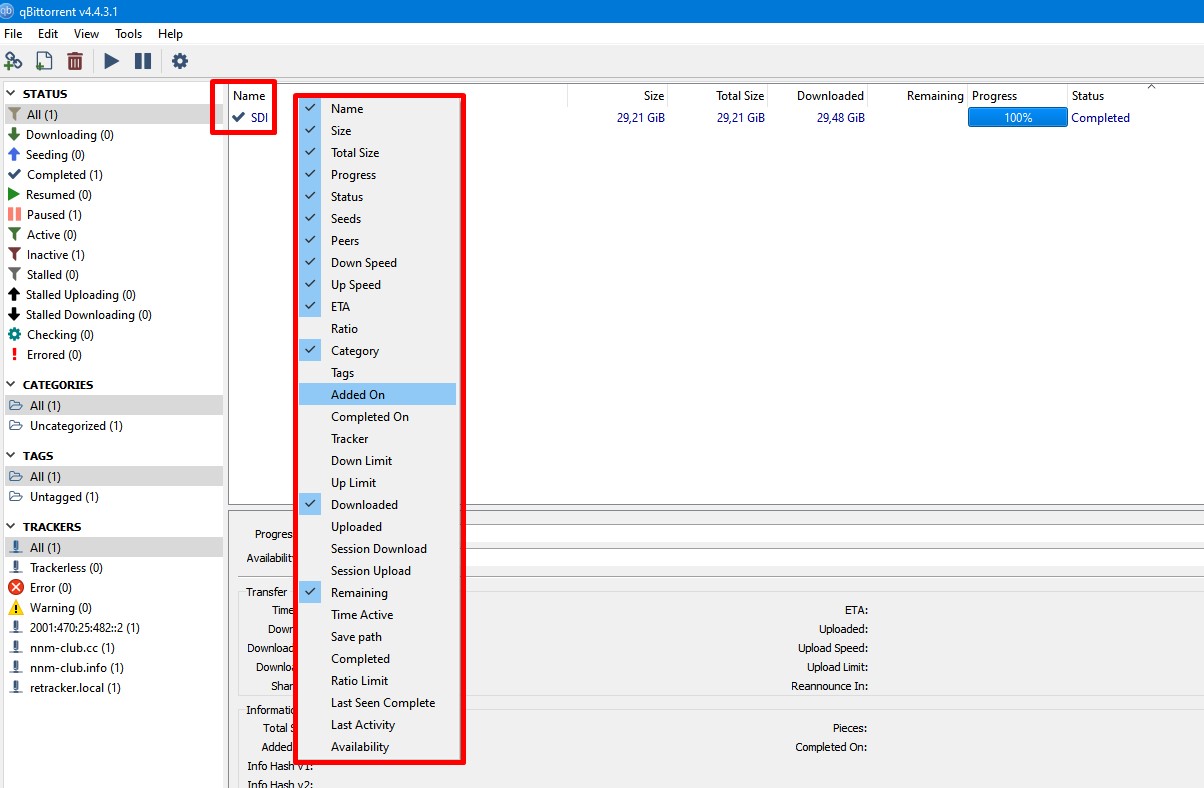Sort by the Name column header
The height and width of the screenshot is (788, 1204).
coord(249,96)
